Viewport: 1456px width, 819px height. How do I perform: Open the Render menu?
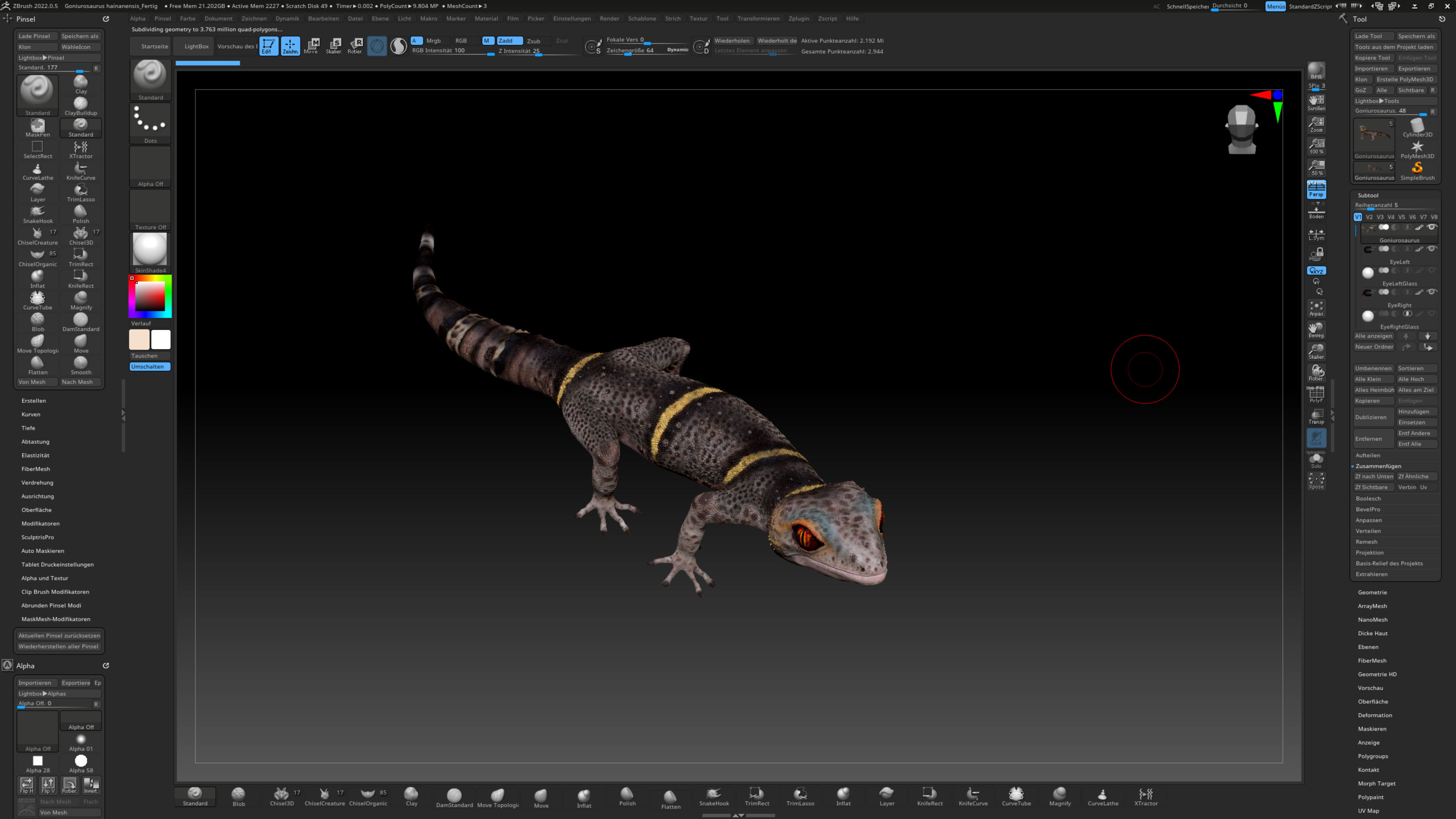coord(609,19)
